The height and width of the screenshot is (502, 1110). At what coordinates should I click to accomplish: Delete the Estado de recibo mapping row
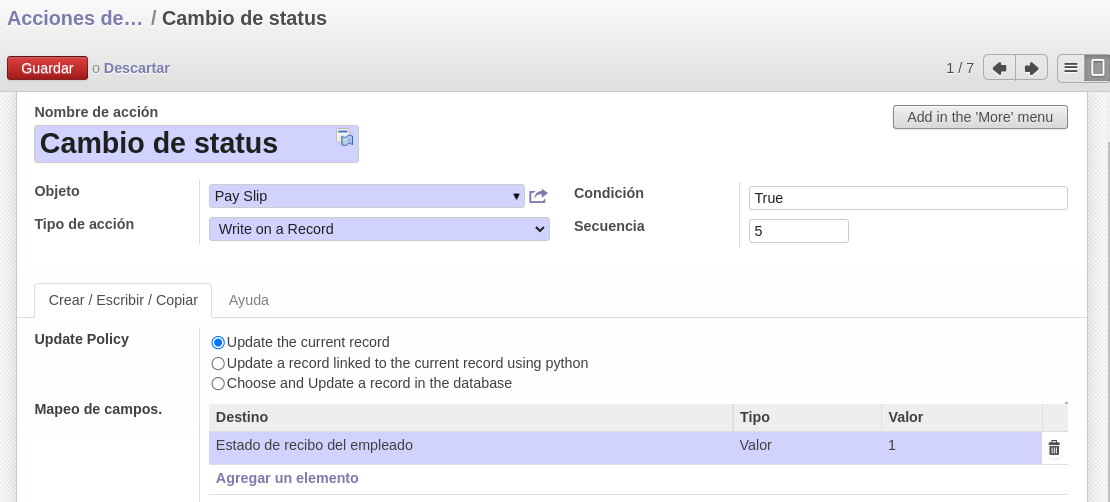[1054, 447]
